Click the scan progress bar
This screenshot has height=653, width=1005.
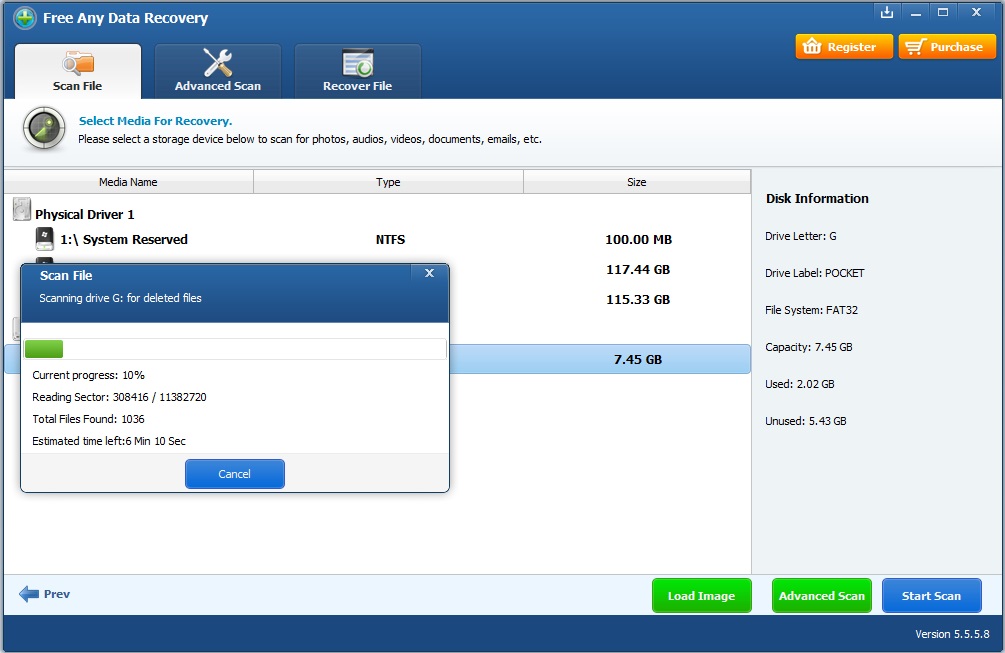[x=235, y=348]
